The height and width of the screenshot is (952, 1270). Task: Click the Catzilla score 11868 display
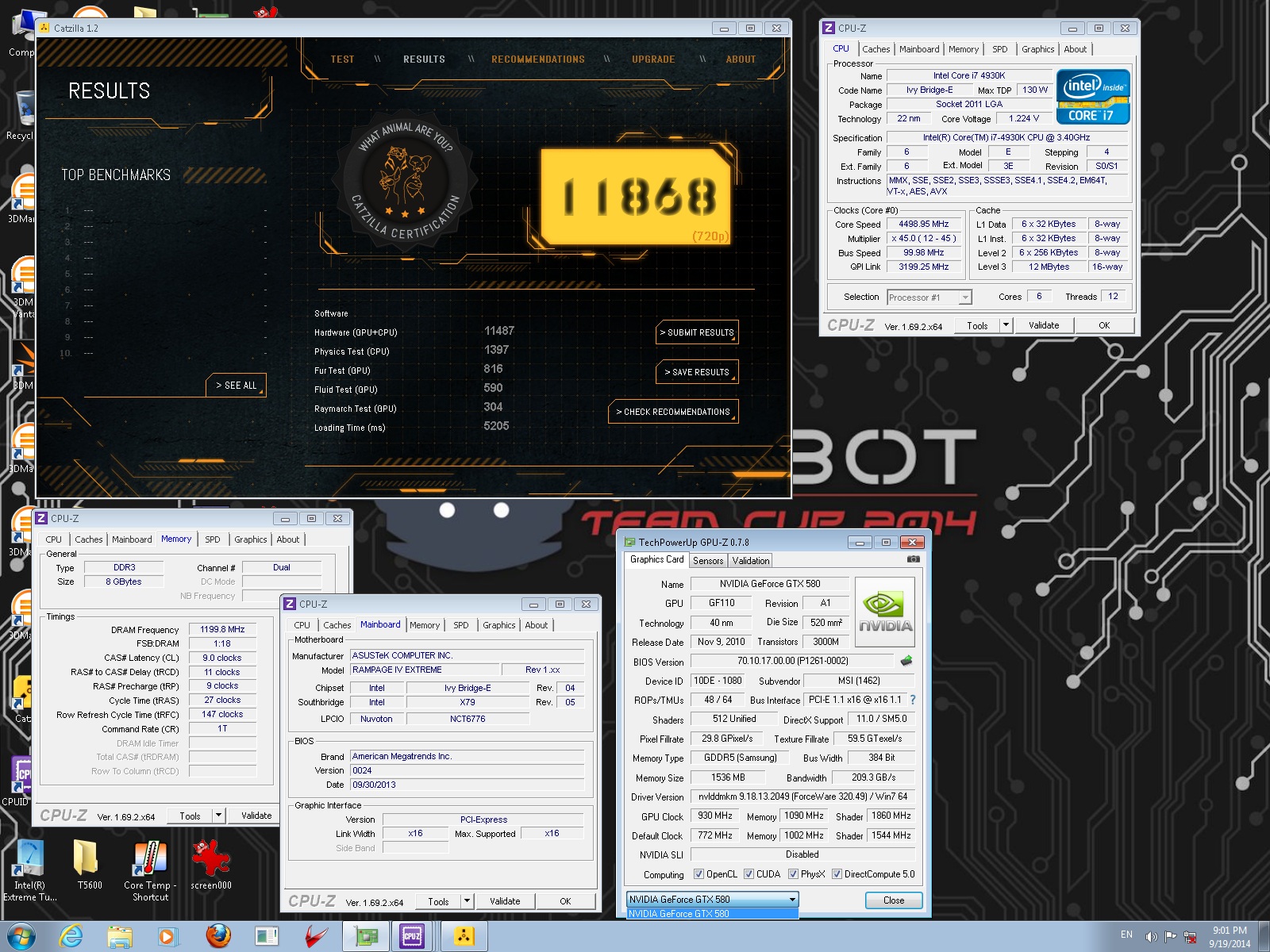(637, 197)
